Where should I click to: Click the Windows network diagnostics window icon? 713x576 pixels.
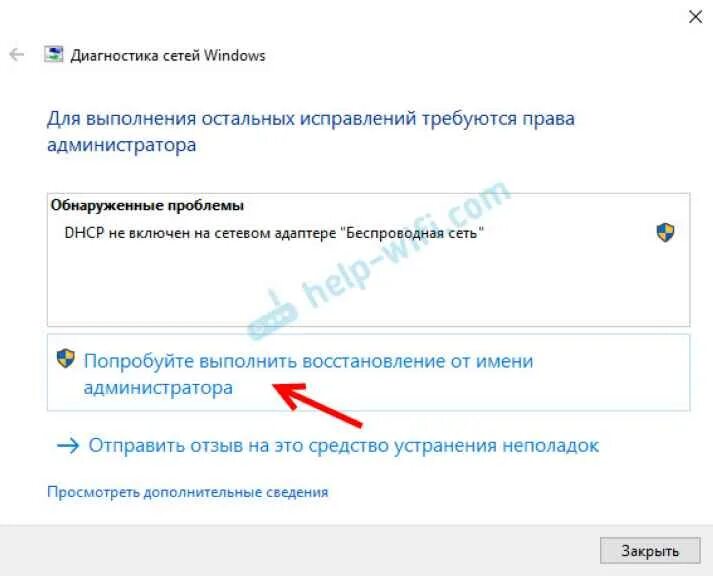coord(53,54)
